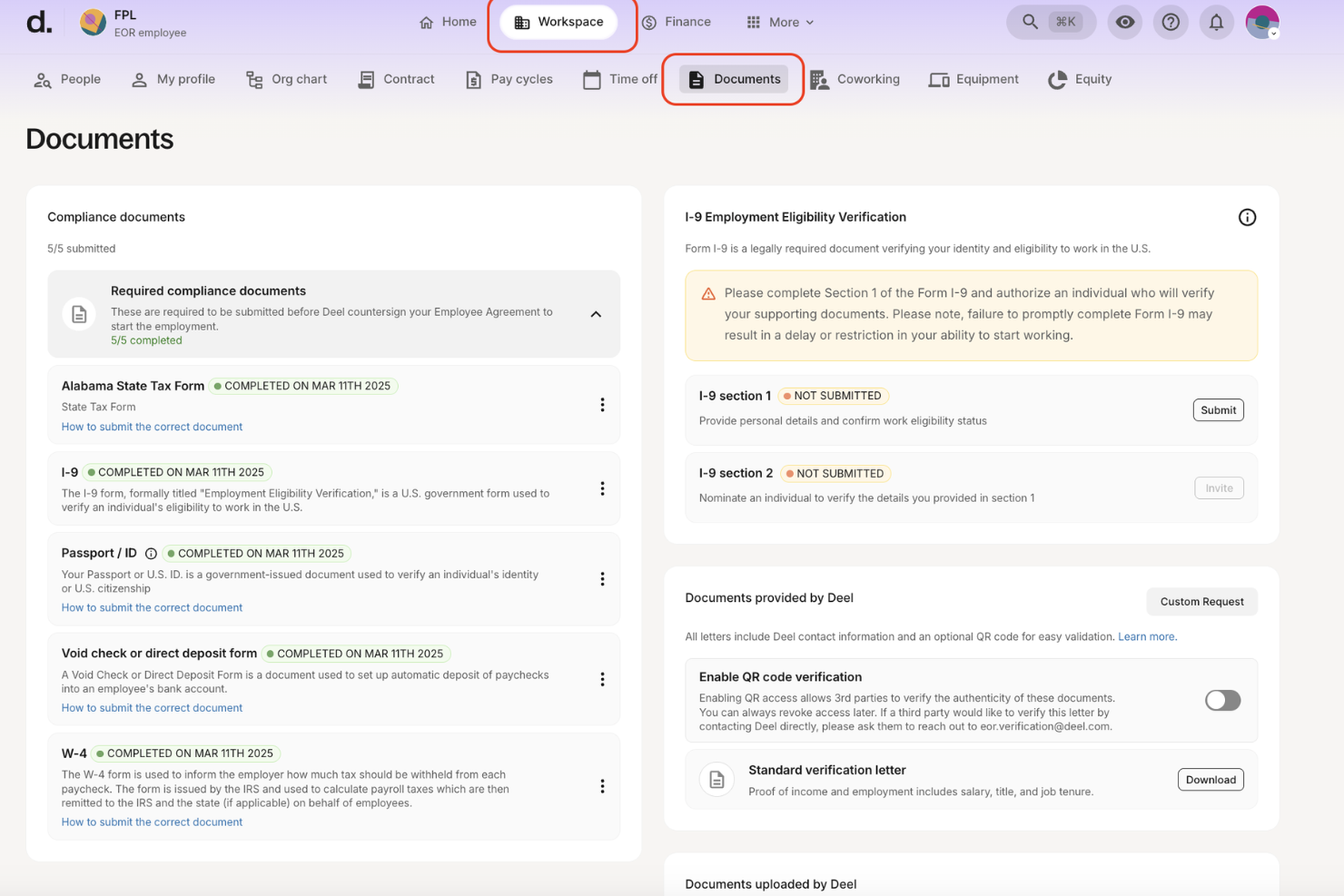Enable QR code verification
The image size is (1344, 896).
pyautogui.click(x=1221, y=700)
